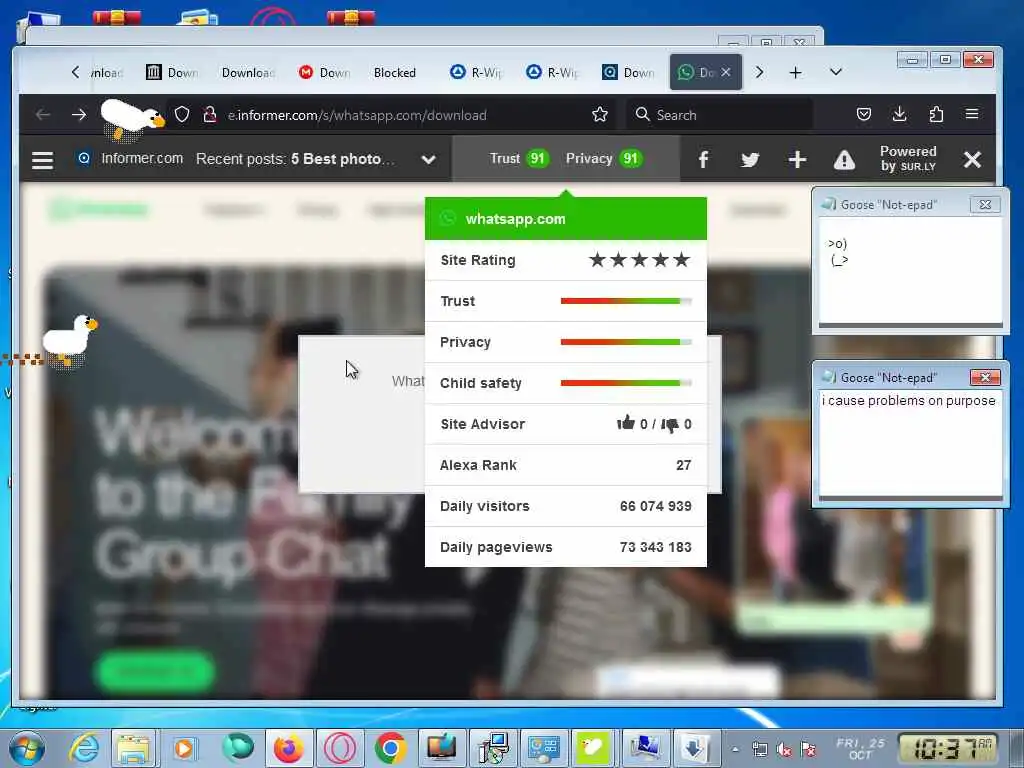Click Daily visitors value 66 074 939
Screen dimensions: 1024x768
(655, 506)
